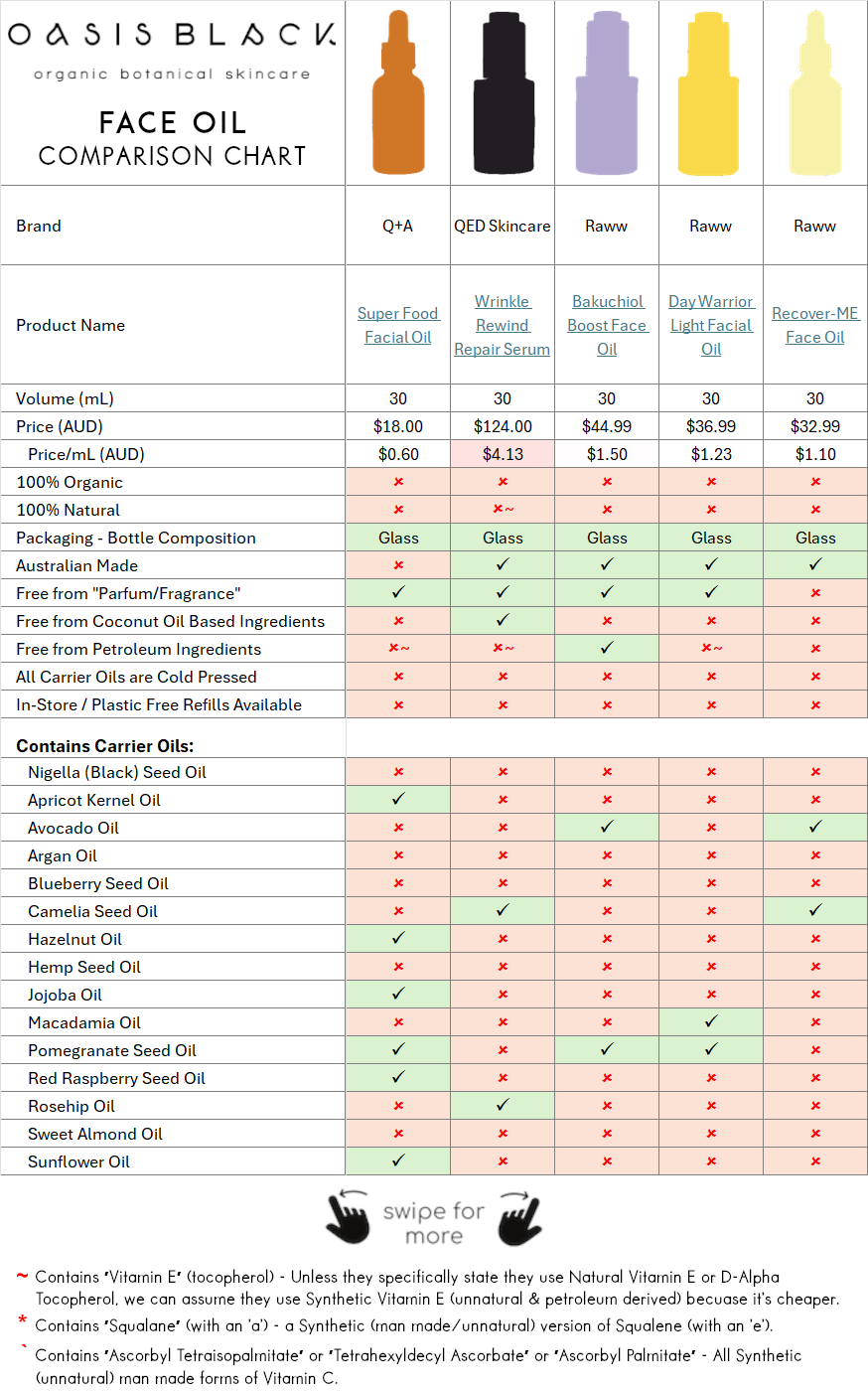Click the 'Product Name' row label
The width and height of the screenshot is (868, 1391).
point(71,325)
